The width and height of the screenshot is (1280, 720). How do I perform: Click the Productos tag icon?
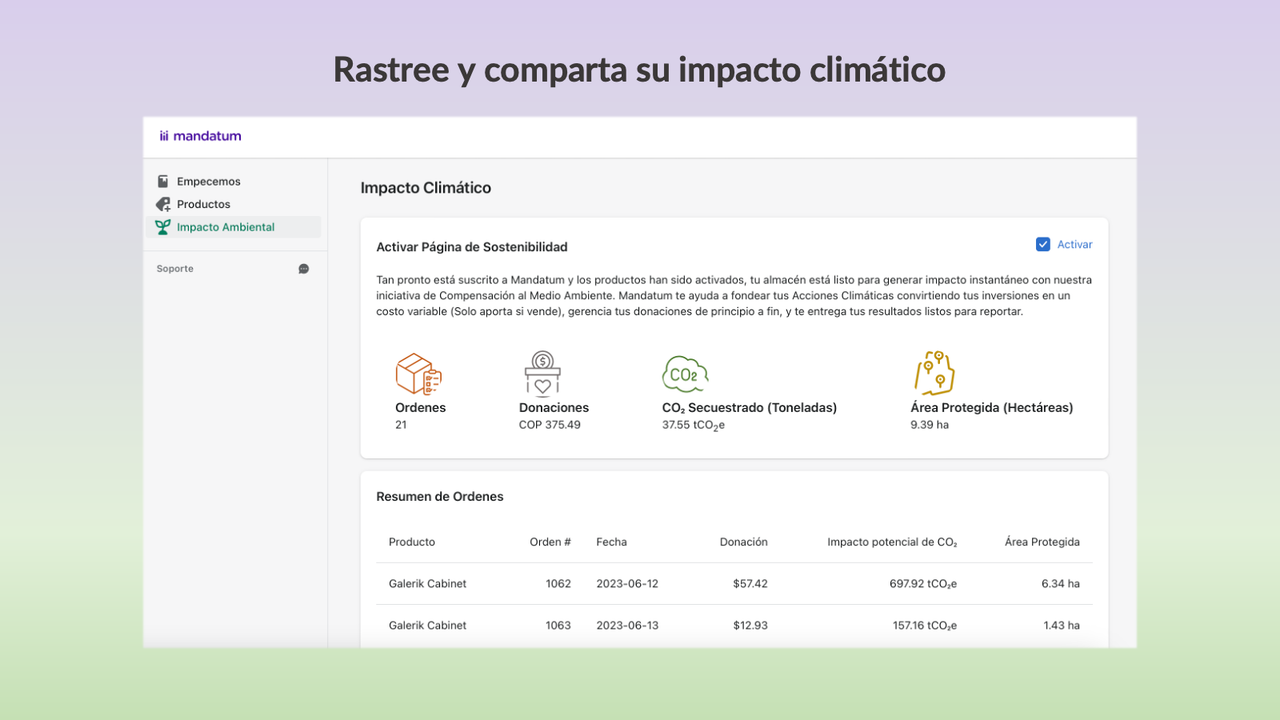(x=163, y=204)
